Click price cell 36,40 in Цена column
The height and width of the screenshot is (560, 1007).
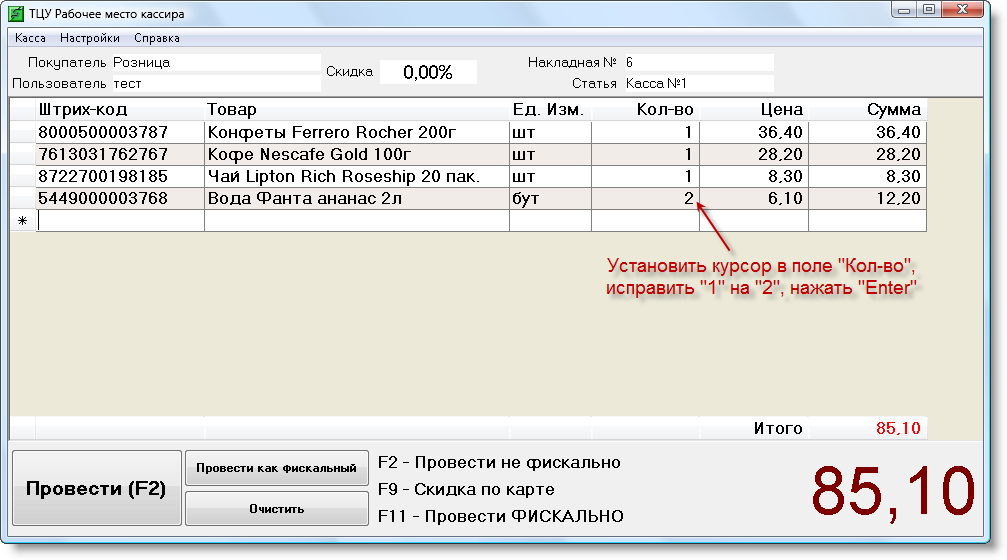[x=754, y=132]
